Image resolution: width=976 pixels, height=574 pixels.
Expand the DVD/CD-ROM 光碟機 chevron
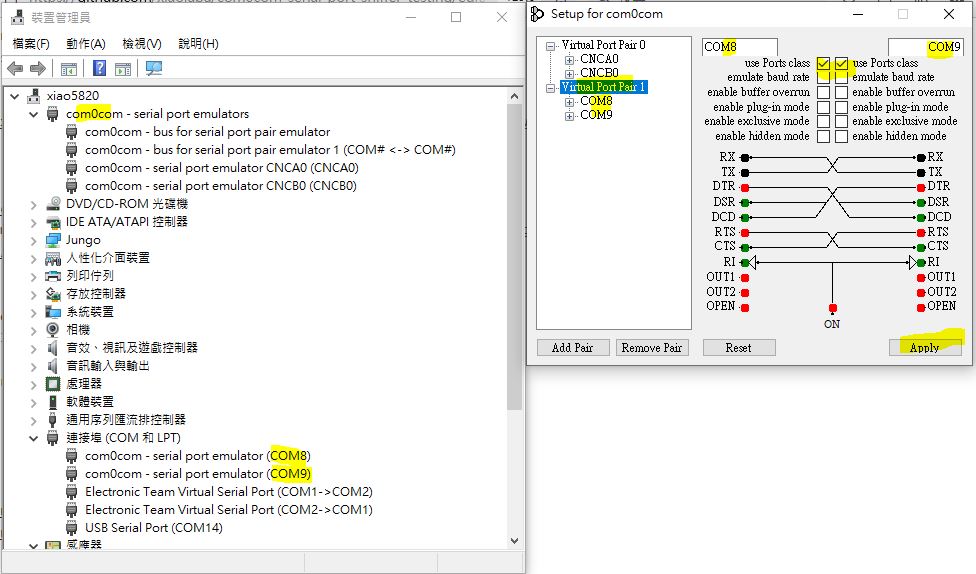34,204
